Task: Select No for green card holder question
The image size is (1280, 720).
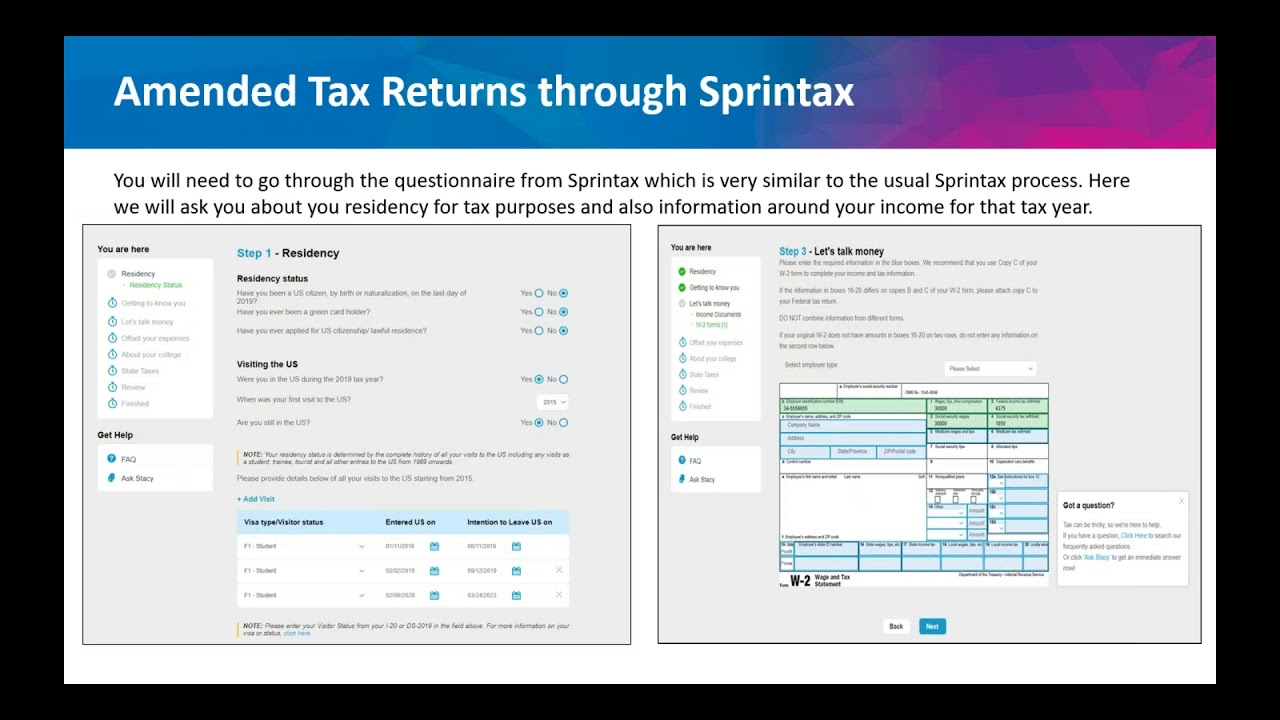Action: coord(564,312)
